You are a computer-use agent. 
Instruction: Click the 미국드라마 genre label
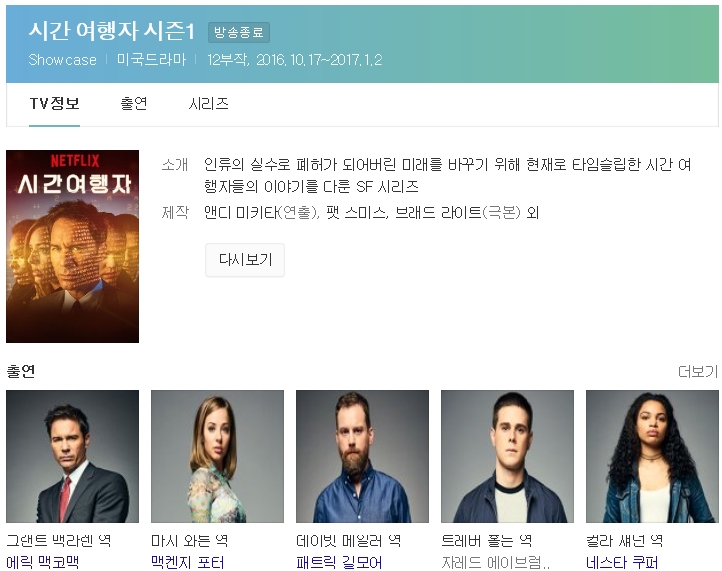151,60
